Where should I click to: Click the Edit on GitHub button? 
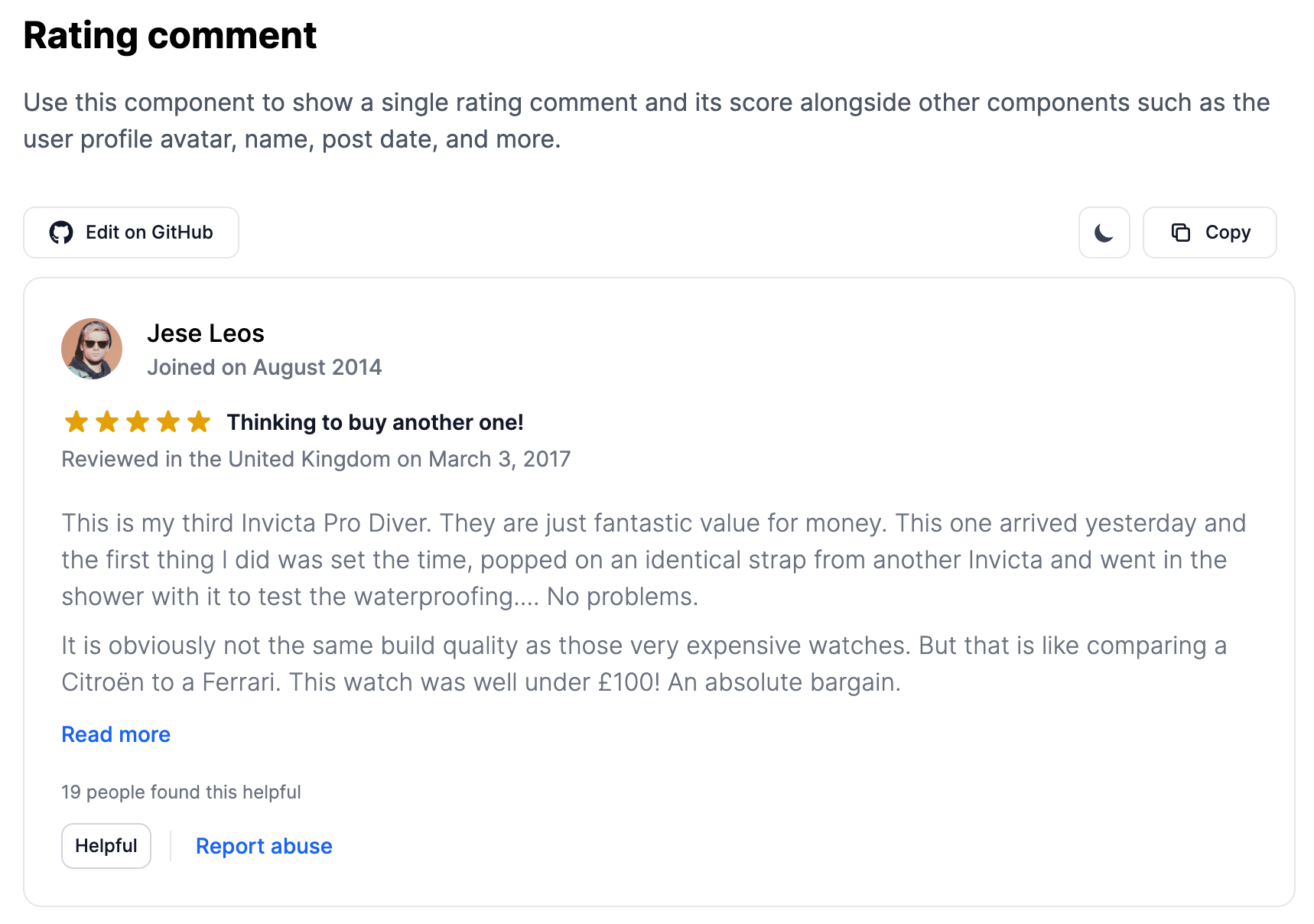131,233
